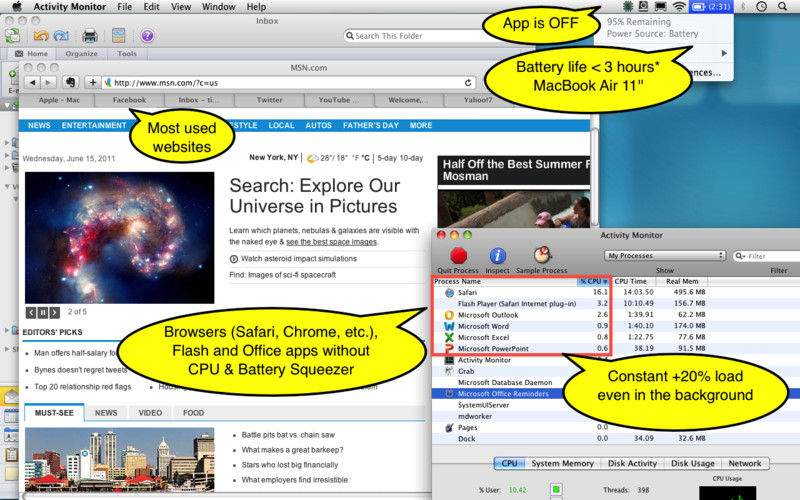This screenshot has height=500, width=800.
Task: Go to next slide on MSN slideshow
Action: [x=54, y=312]
